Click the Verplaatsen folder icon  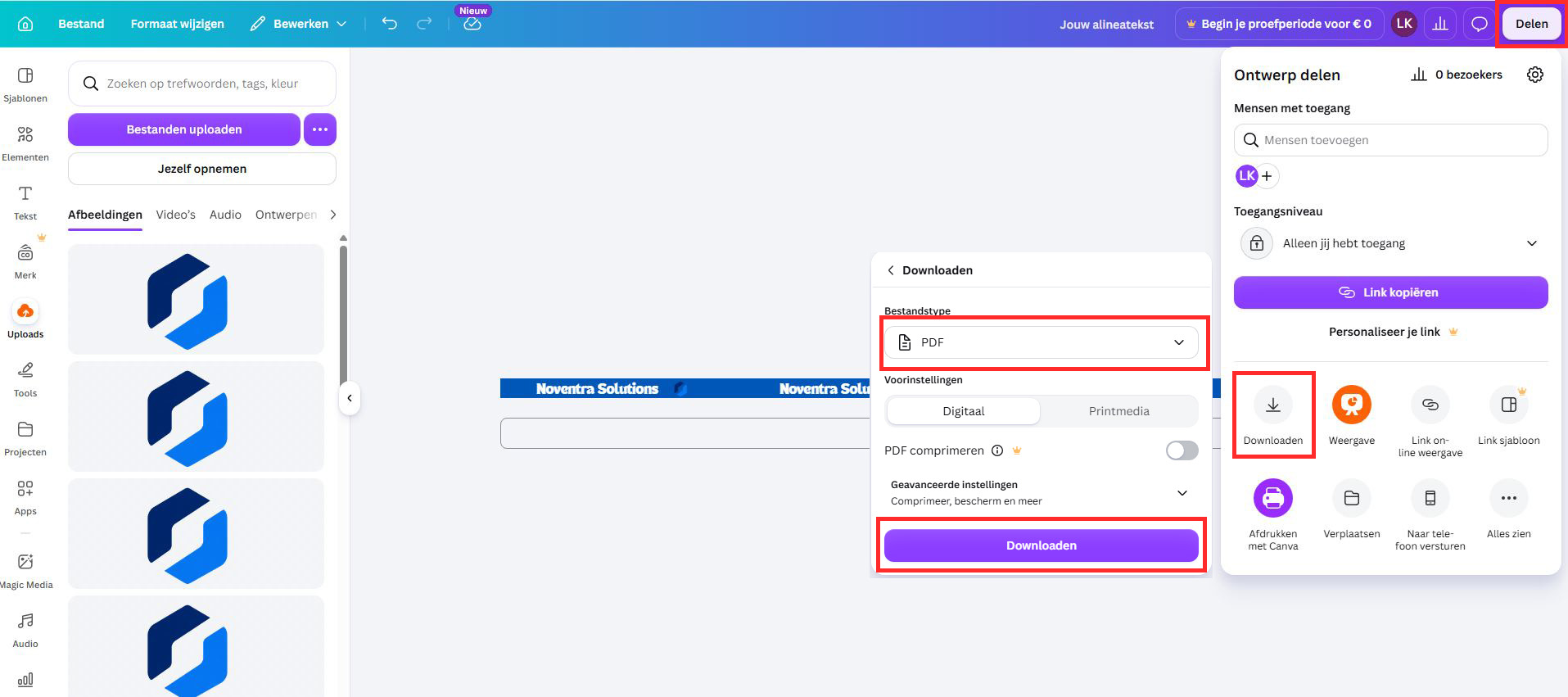tap(1351, 498)
